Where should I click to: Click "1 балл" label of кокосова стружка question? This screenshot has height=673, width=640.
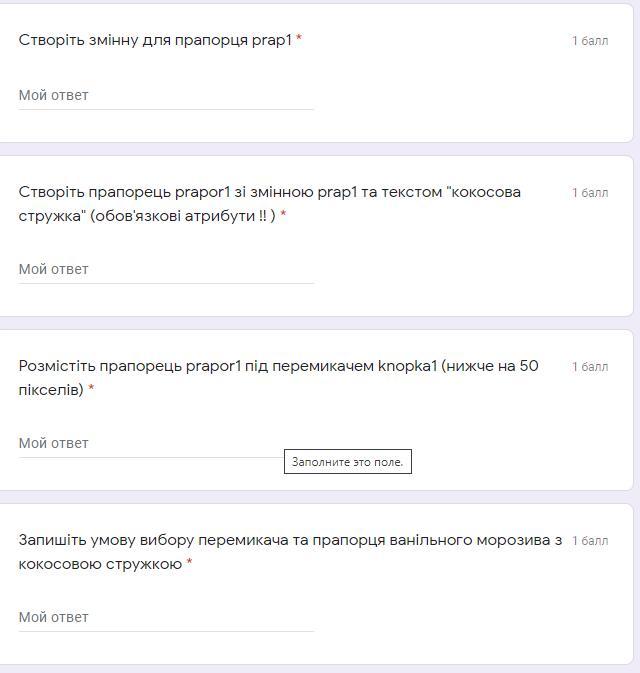[590, 193]
